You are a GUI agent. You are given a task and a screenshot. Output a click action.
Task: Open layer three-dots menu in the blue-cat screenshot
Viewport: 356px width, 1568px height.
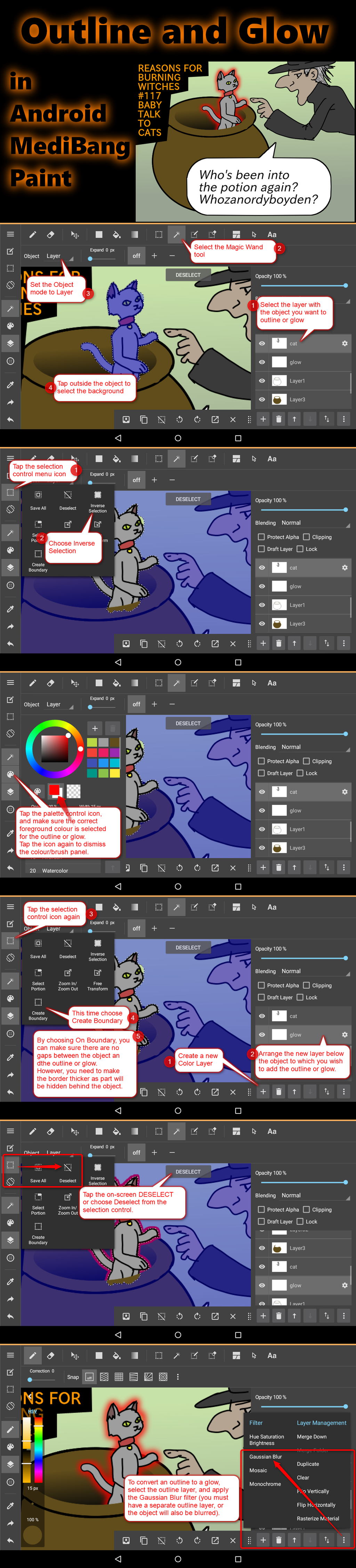343,419
